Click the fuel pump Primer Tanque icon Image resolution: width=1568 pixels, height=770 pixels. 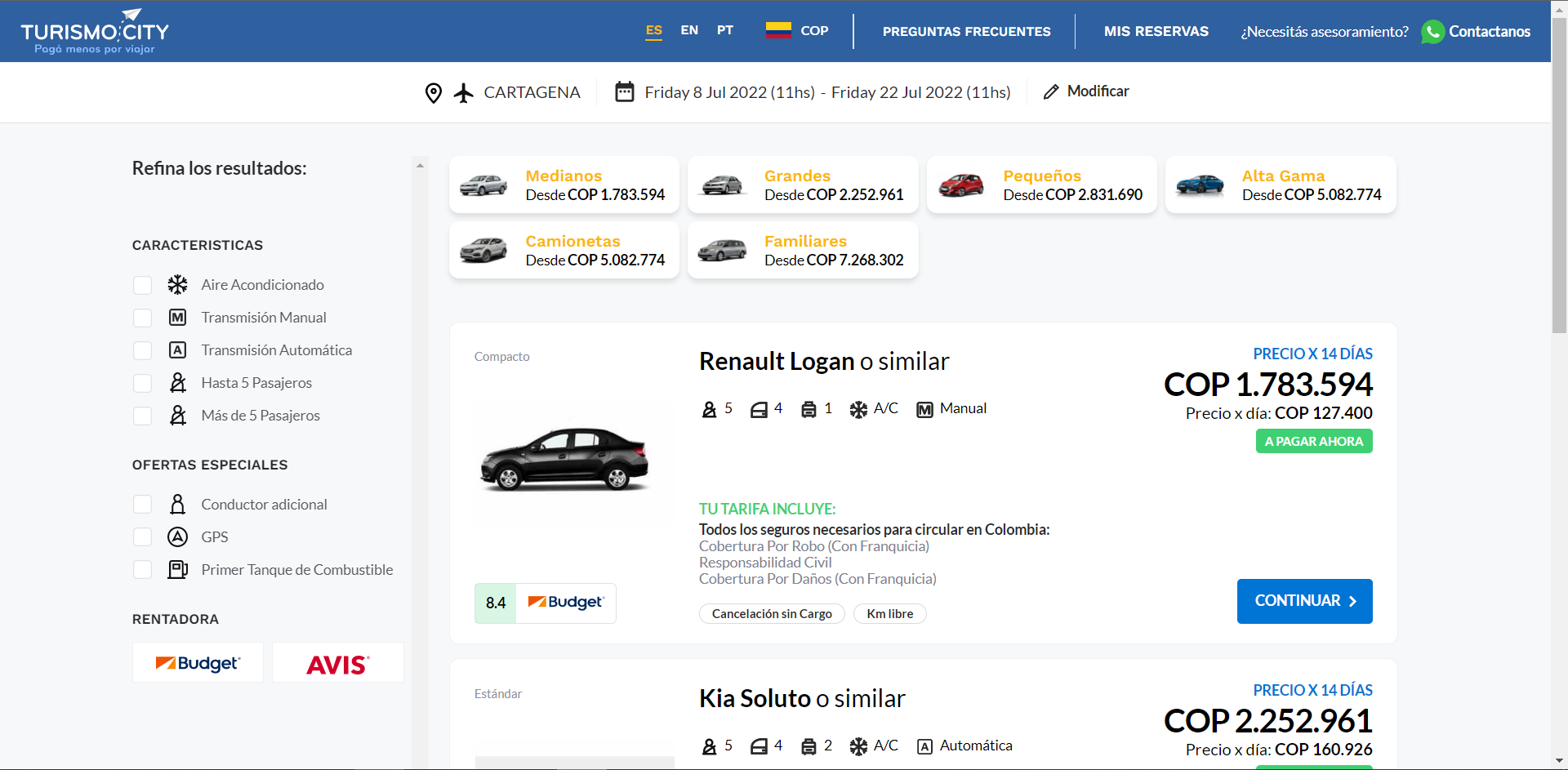coord(177,569)
